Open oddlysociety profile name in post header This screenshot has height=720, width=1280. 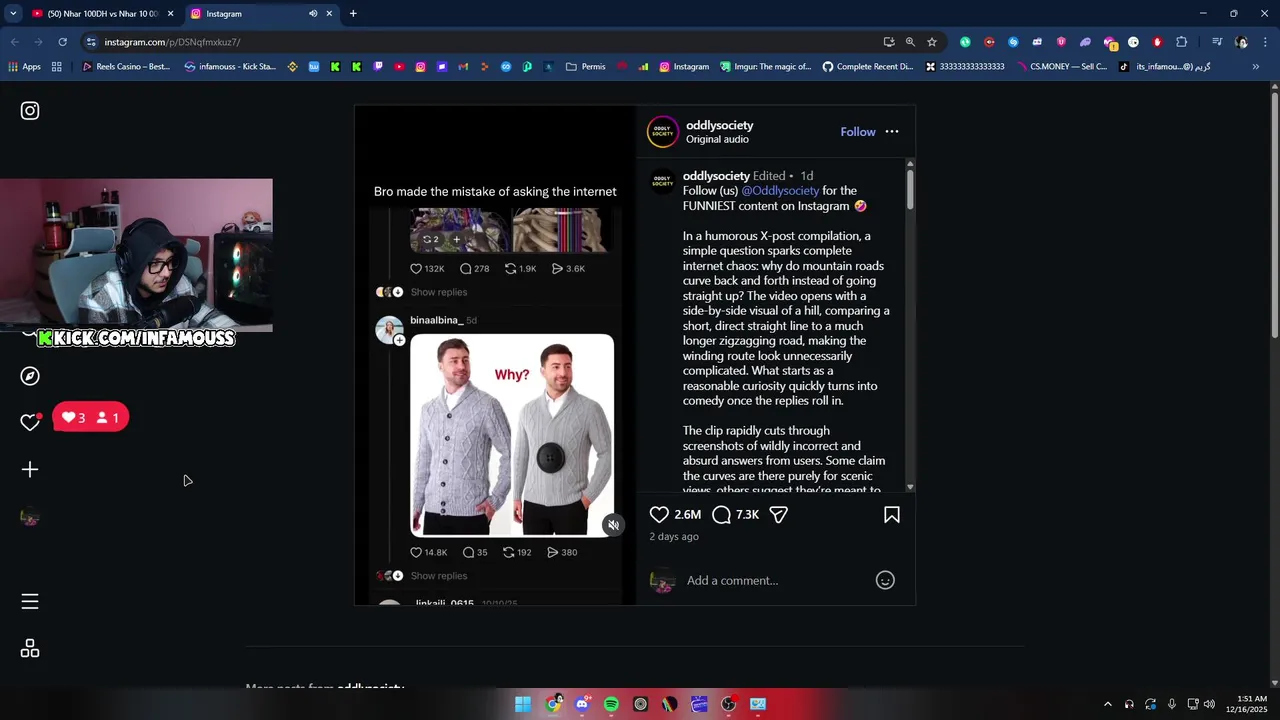click(x=719, y=125)
